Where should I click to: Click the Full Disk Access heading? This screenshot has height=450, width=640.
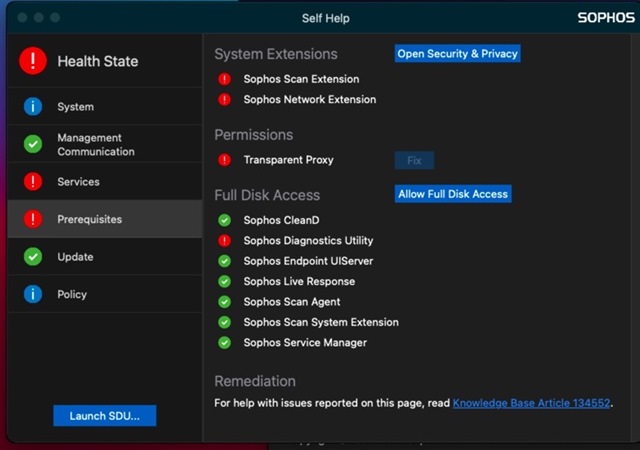pos(267,195)
